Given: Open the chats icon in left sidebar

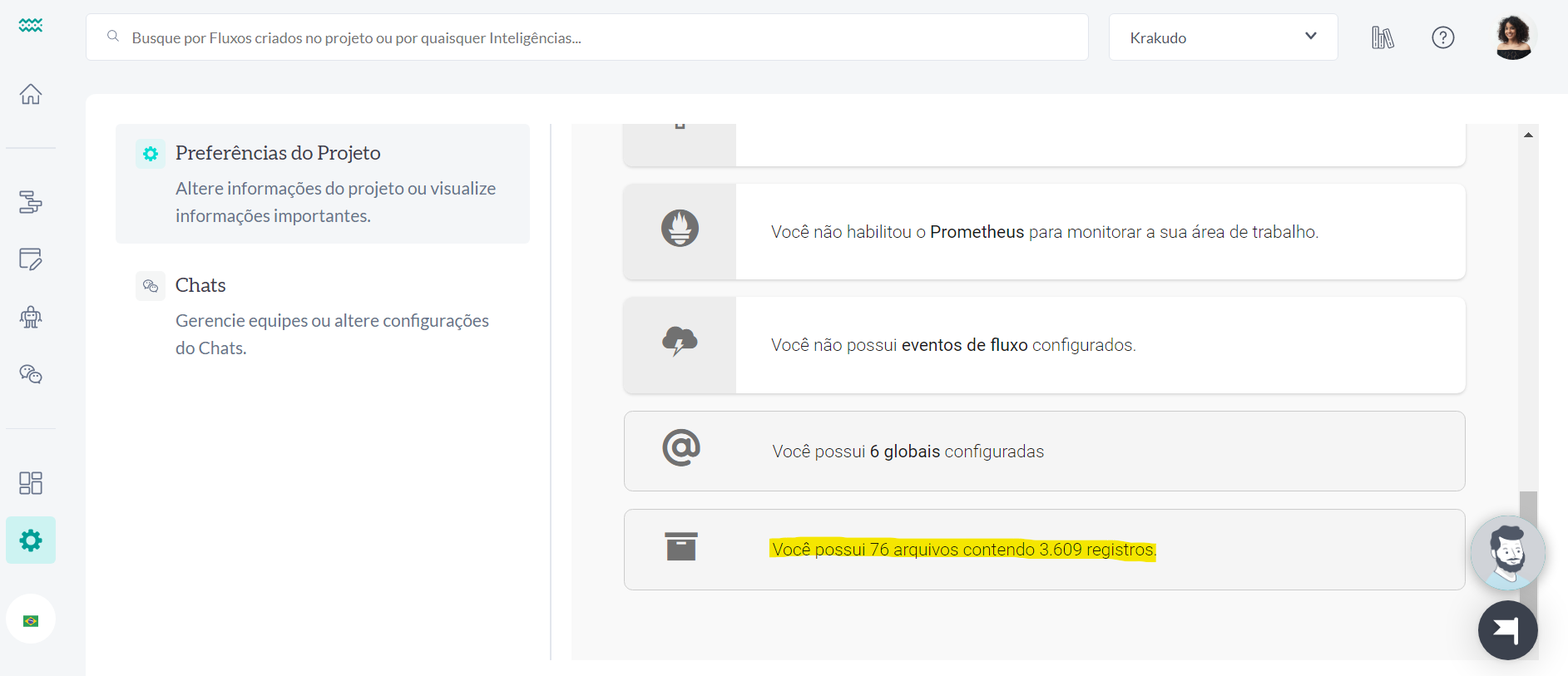Looking at the screenshot, I should click(x=31, y=374).
